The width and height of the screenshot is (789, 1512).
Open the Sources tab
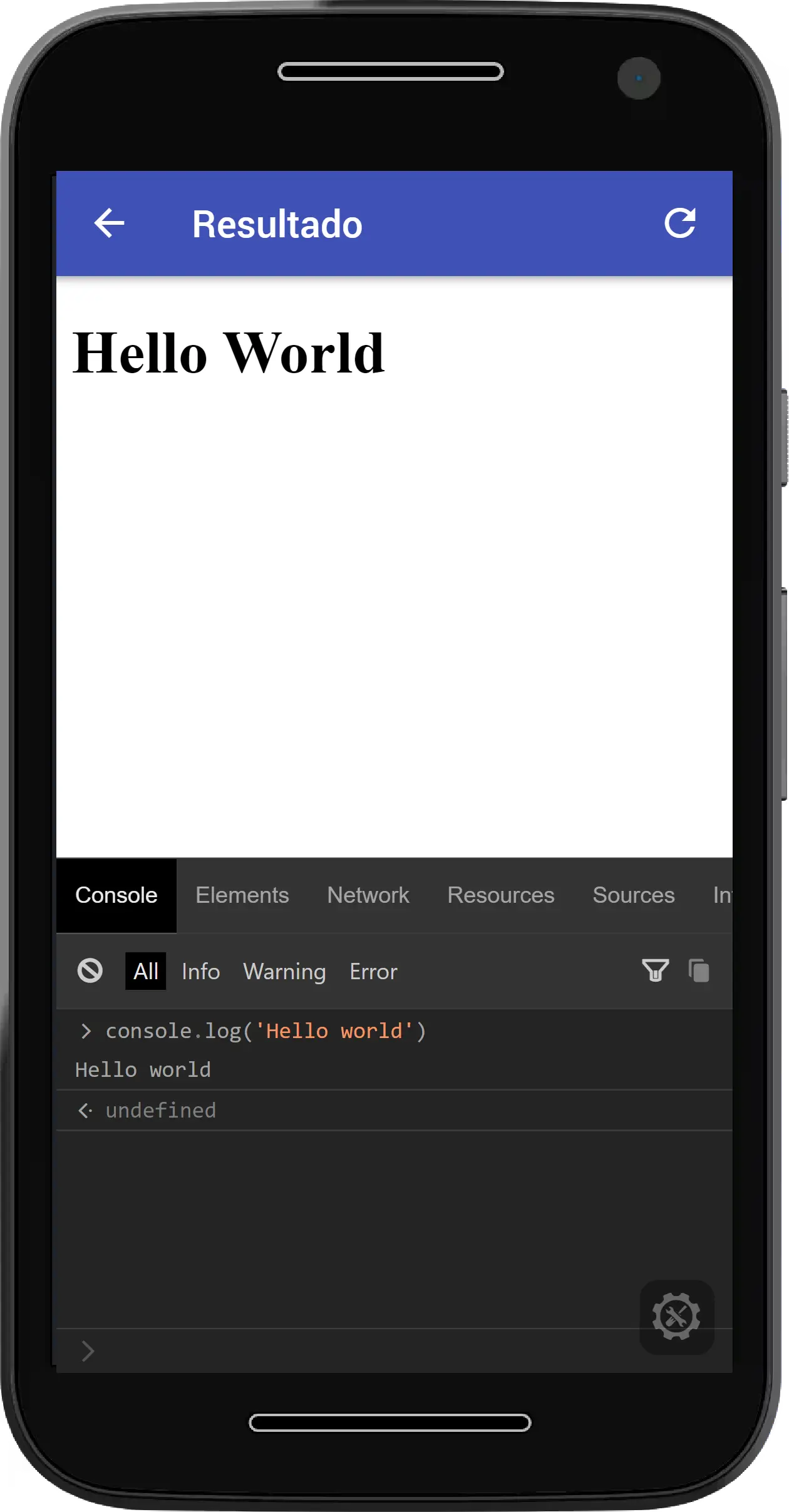633,895
